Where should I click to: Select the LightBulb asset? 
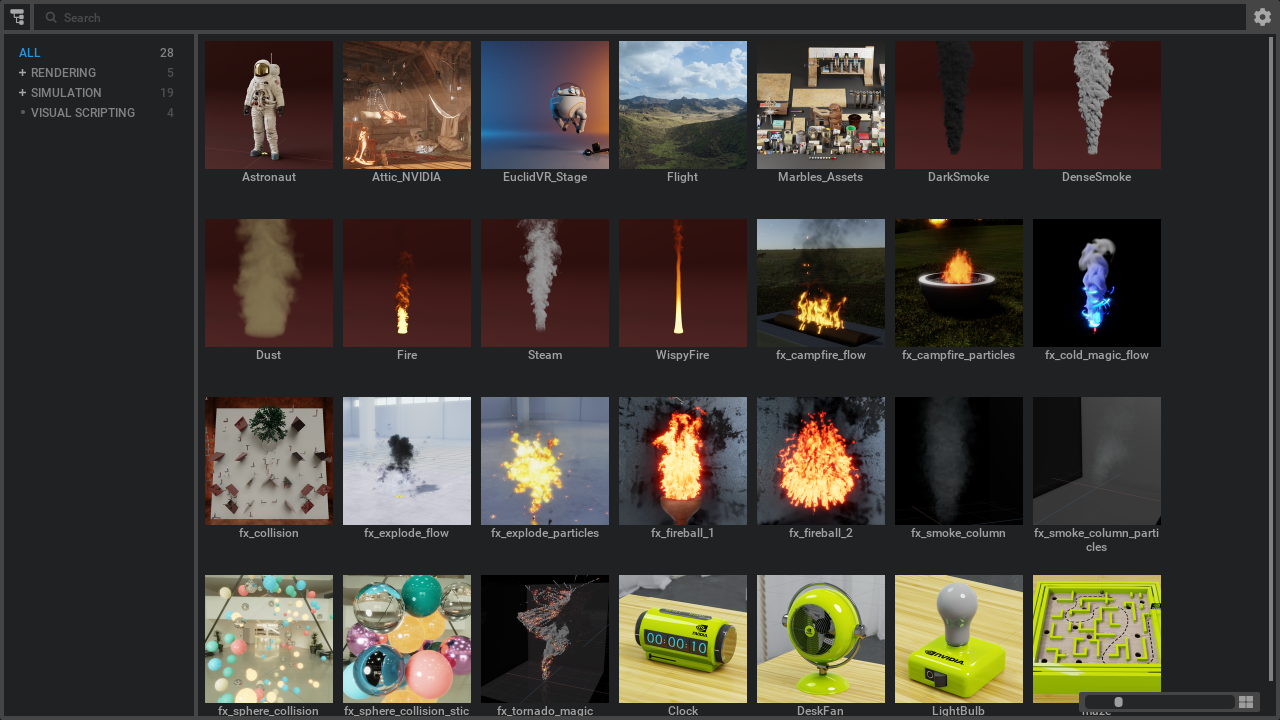click(x=959, y=639)
